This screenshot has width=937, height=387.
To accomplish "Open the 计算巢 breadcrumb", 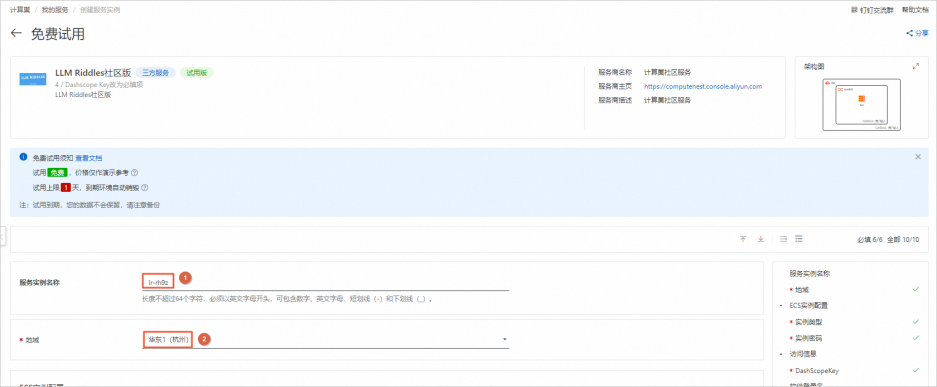I will 20,10.
